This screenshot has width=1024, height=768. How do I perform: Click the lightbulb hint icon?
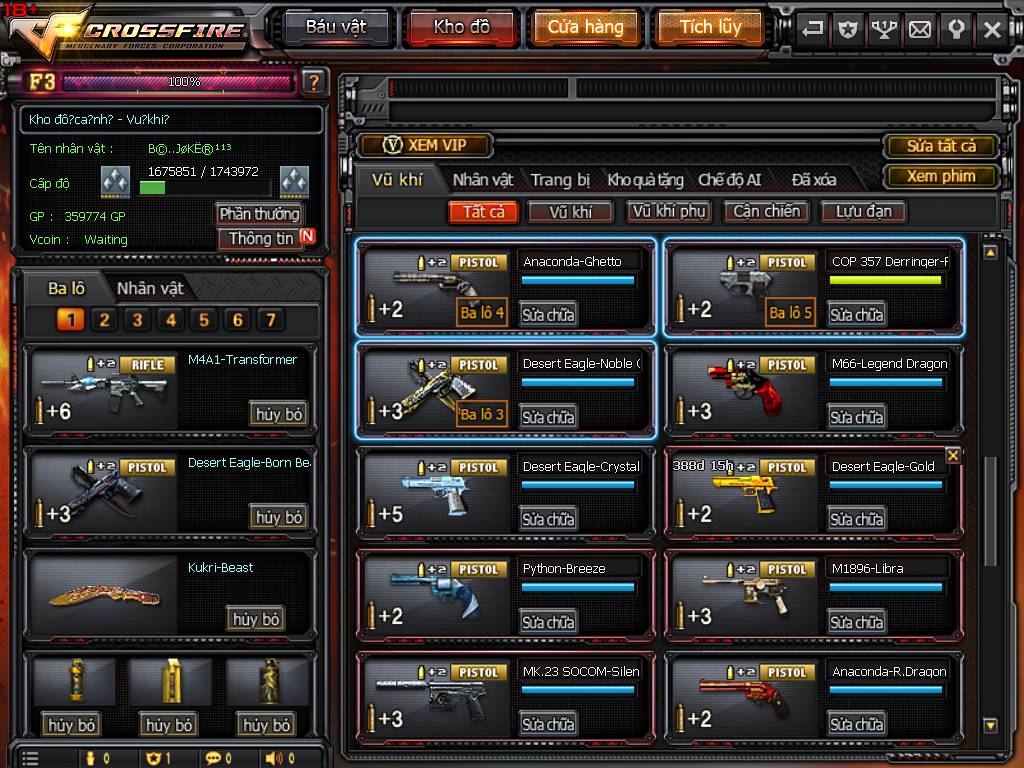(x=956, y=29)
